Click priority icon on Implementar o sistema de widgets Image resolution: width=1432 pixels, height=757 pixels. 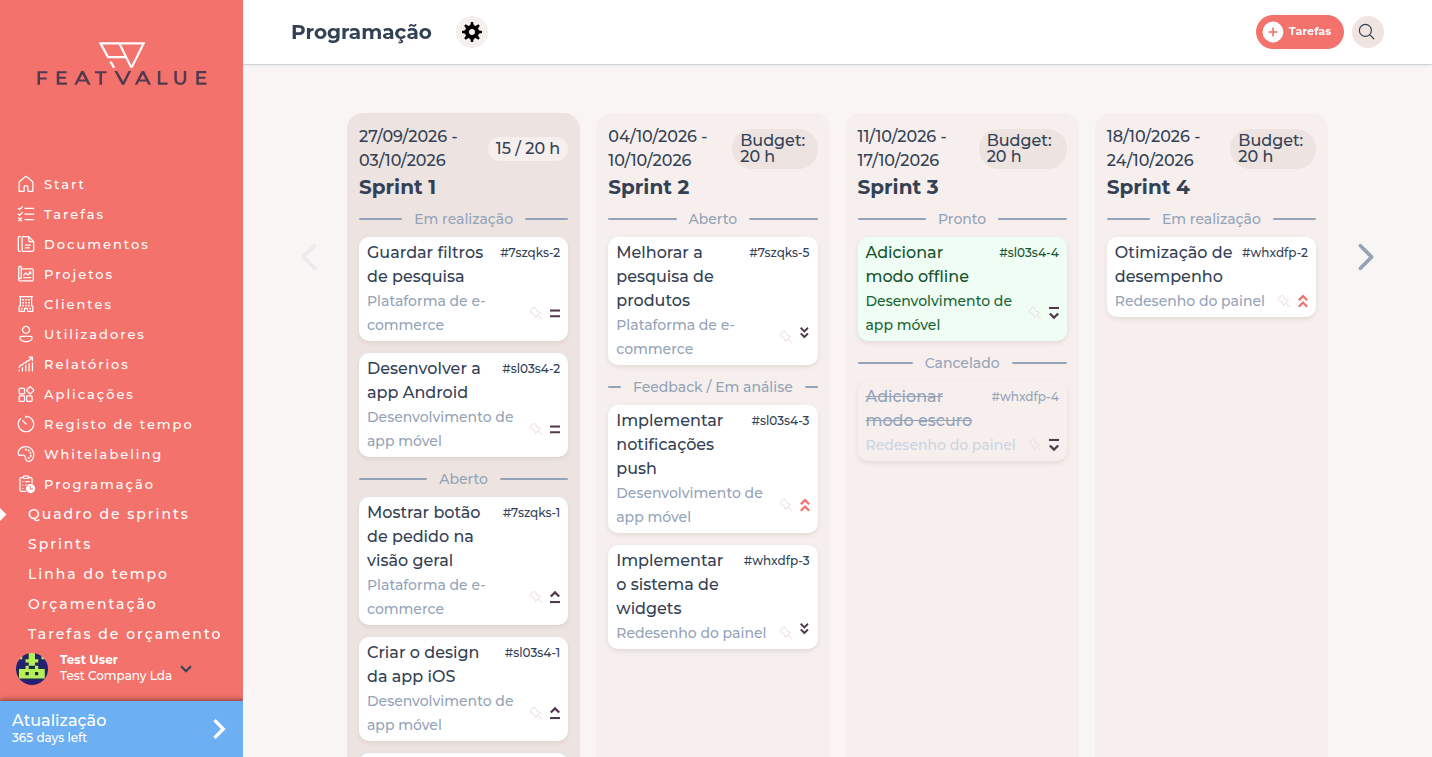point(804,629)
